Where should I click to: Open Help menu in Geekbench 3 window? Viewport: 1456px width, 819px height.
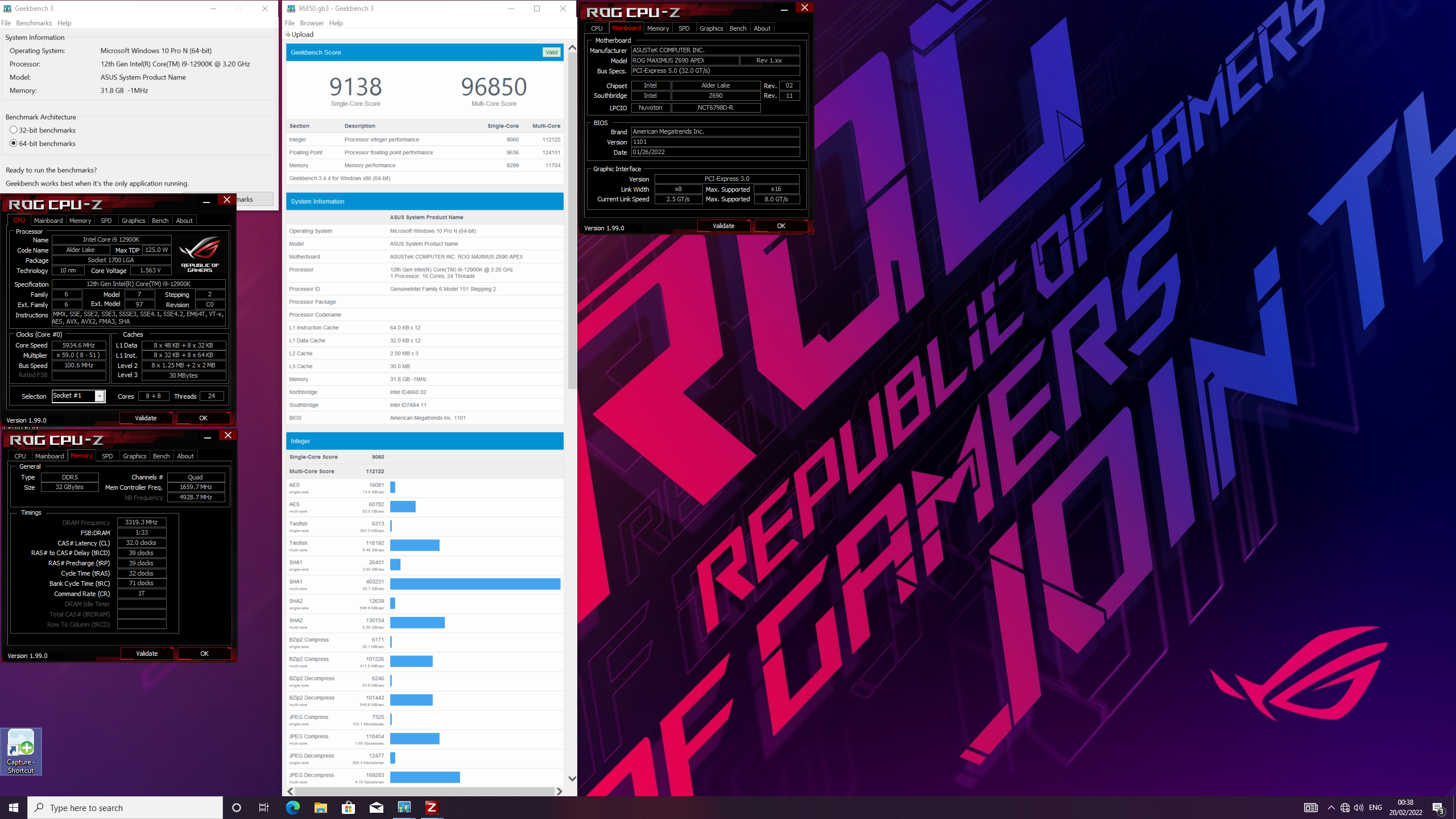(64, 23)
